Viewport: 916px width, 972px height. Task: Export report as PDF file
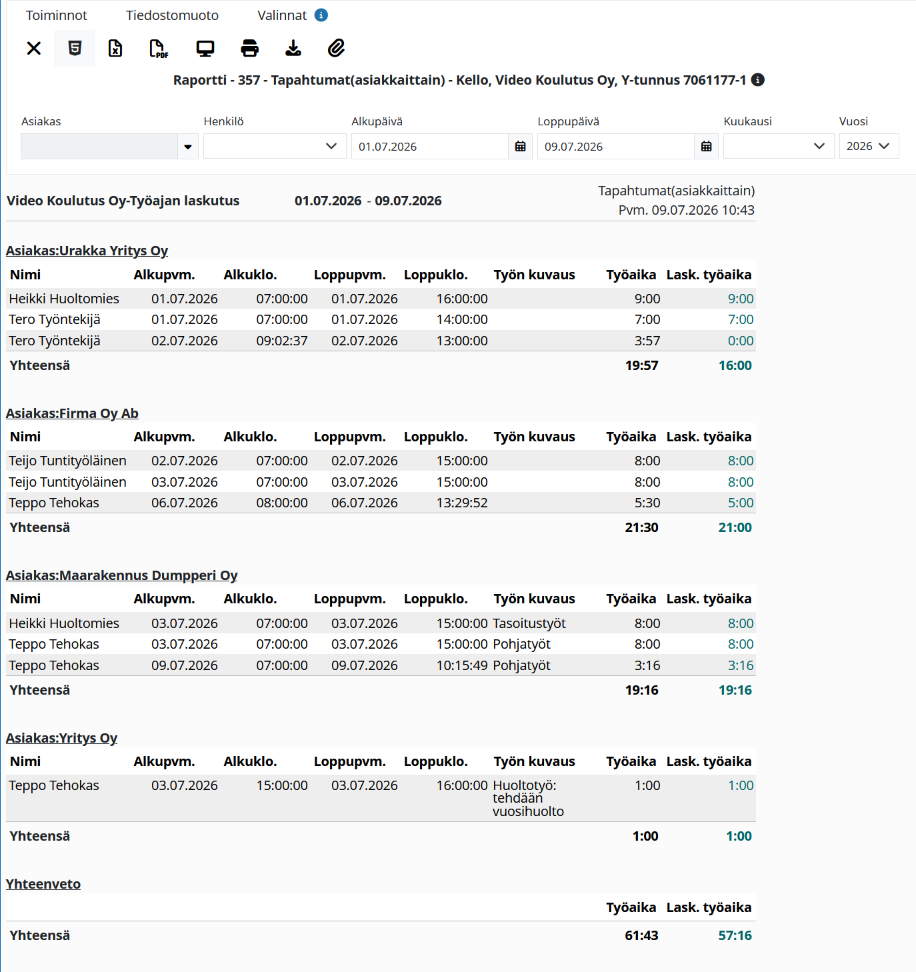pyautogui.click(x=159, y=48)
